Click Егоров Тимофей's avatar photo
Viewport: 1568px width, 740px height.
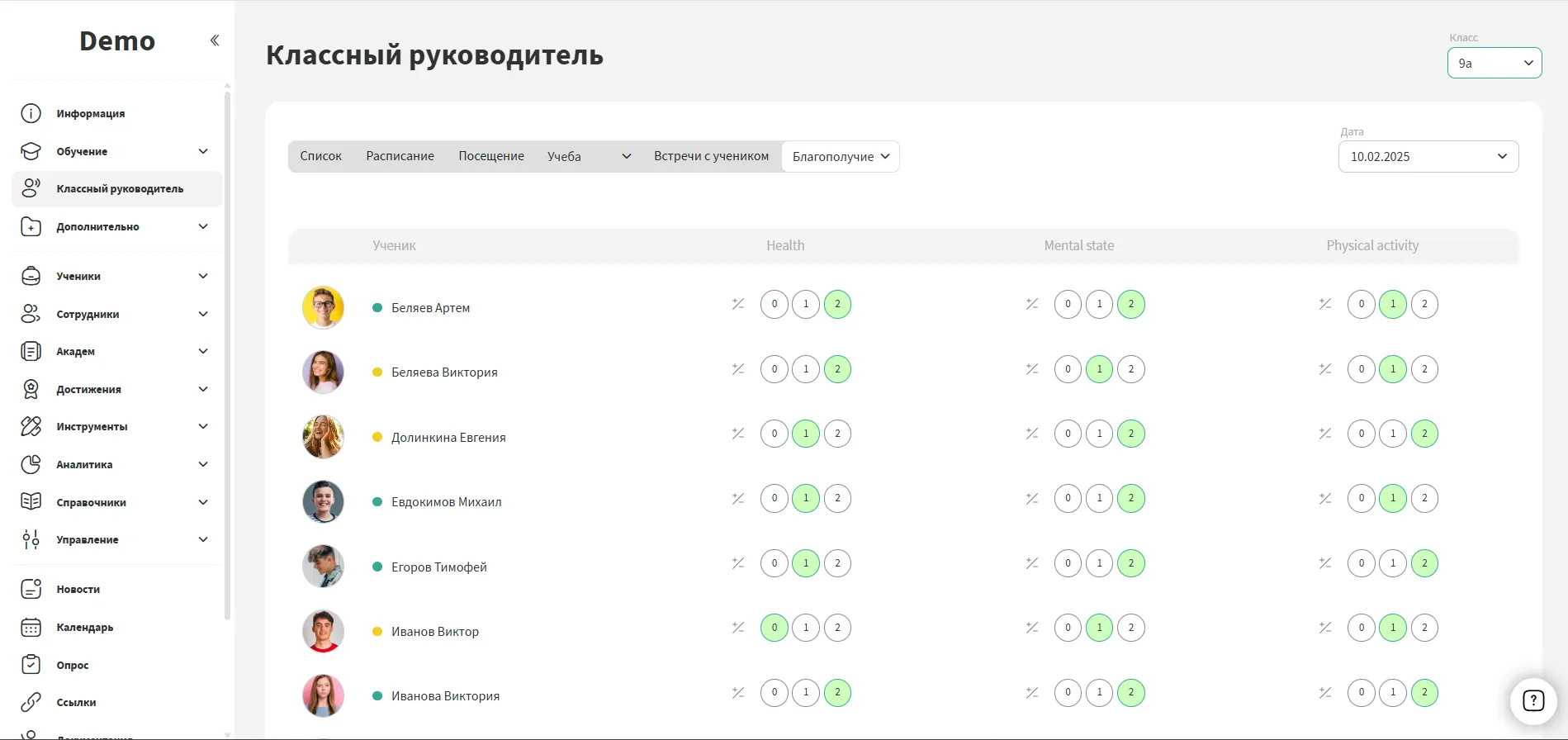coord(323,567)
